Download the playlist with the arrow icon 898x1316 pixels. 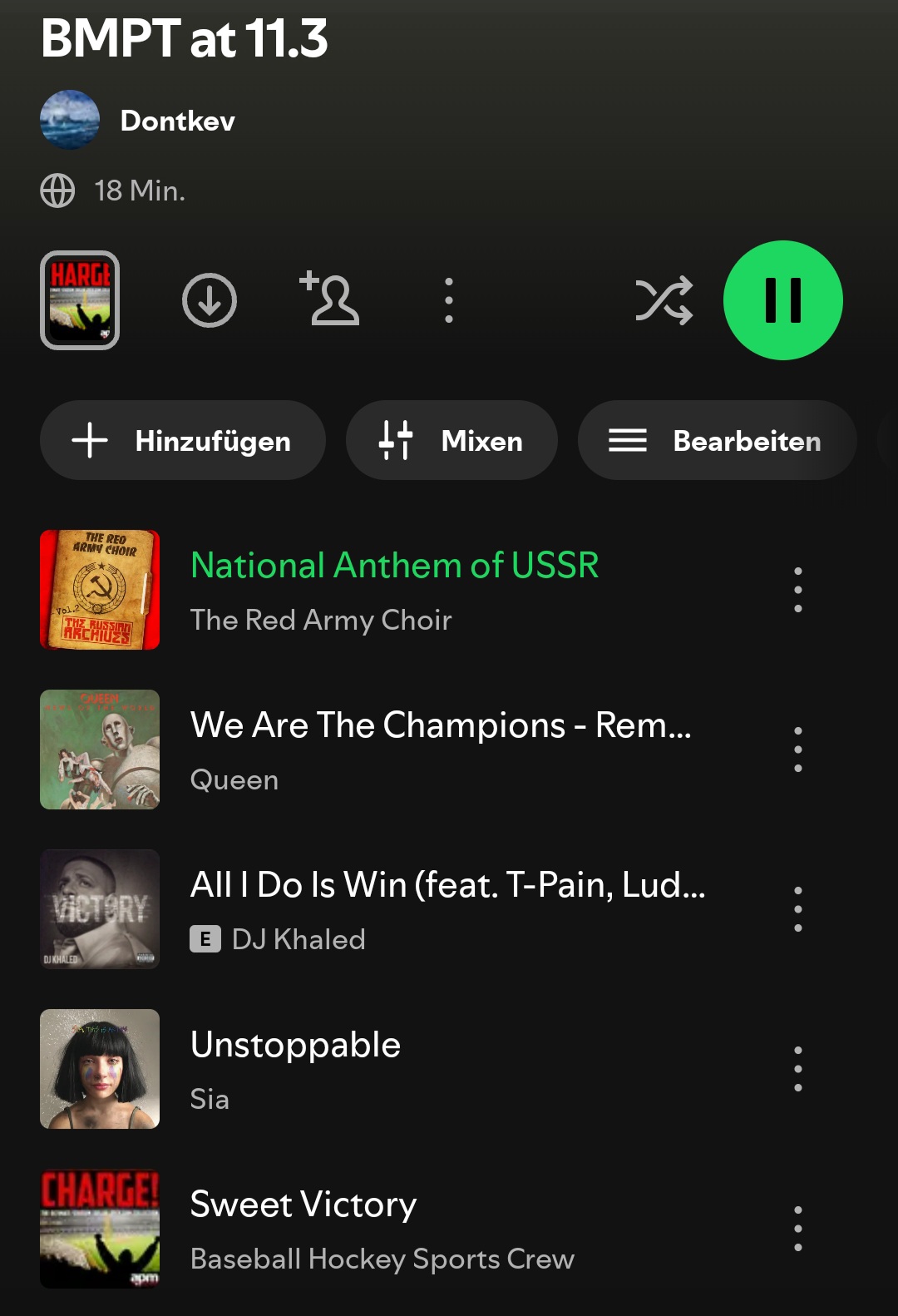click(x=210, y=300)
